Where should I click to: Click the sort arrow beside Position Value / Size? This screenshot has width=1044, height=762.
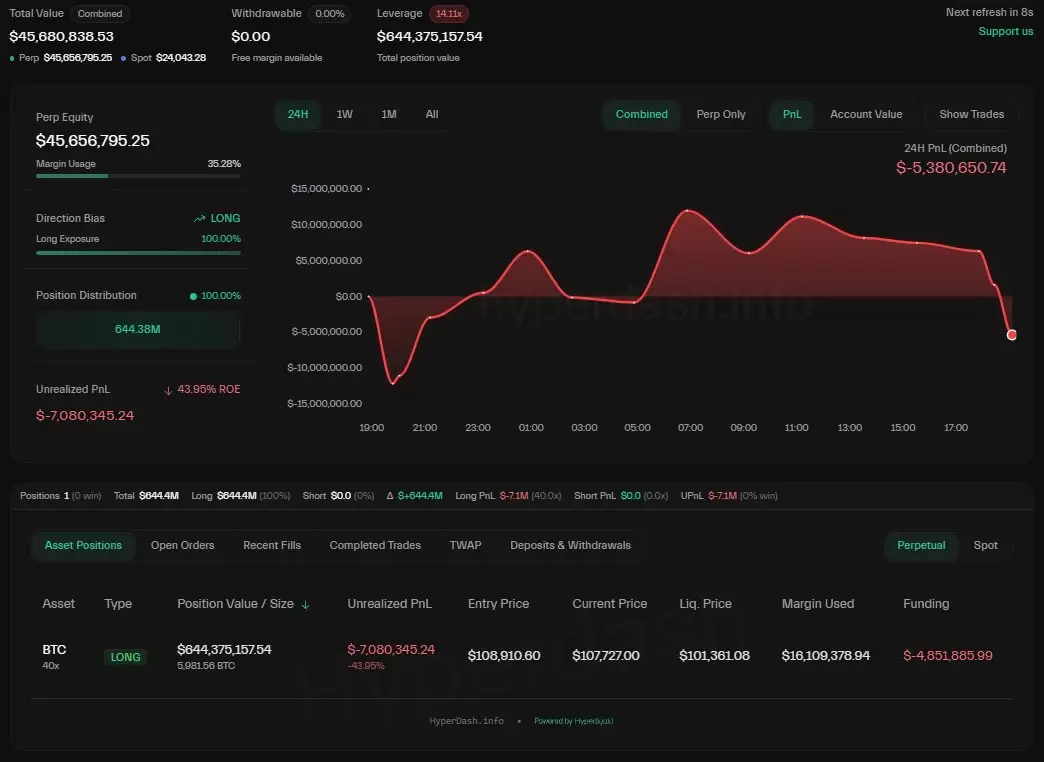(x=306, y=605)
